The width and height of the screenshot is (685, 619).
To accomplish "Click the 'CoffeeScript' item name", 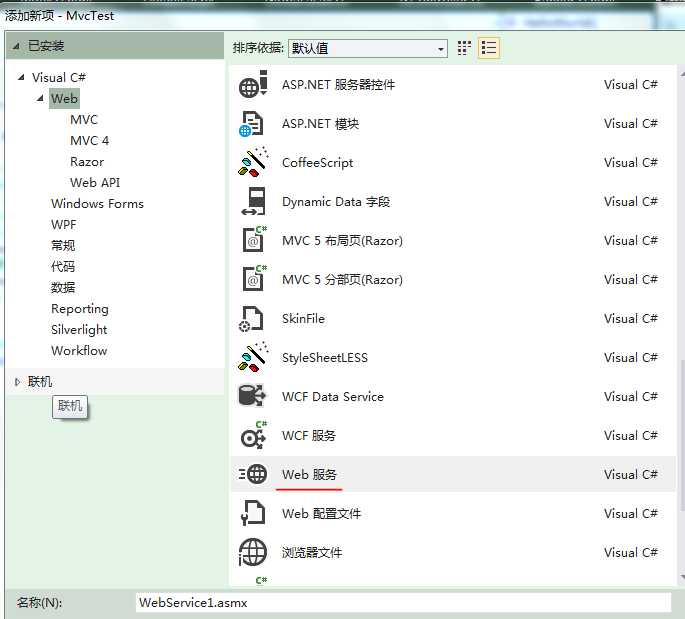I will (x=318, y=163).
